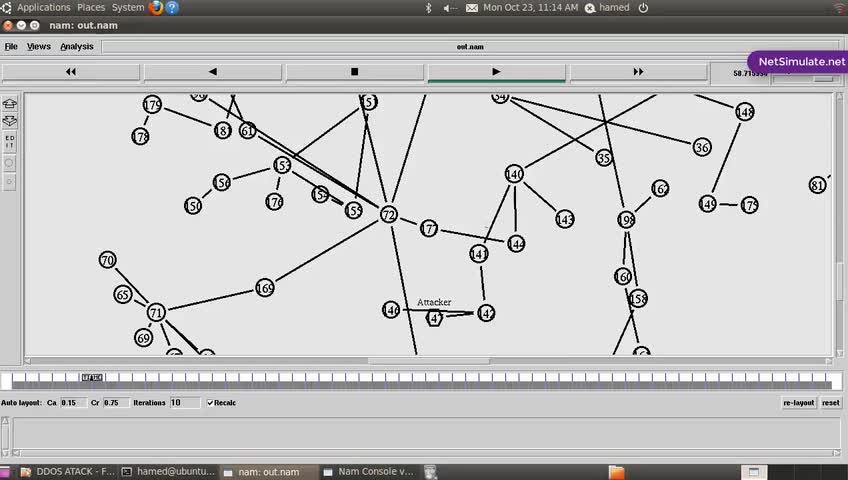Open the Views menu
The width and height of the screenshot is (848, 480).
(x=38, y=46)
